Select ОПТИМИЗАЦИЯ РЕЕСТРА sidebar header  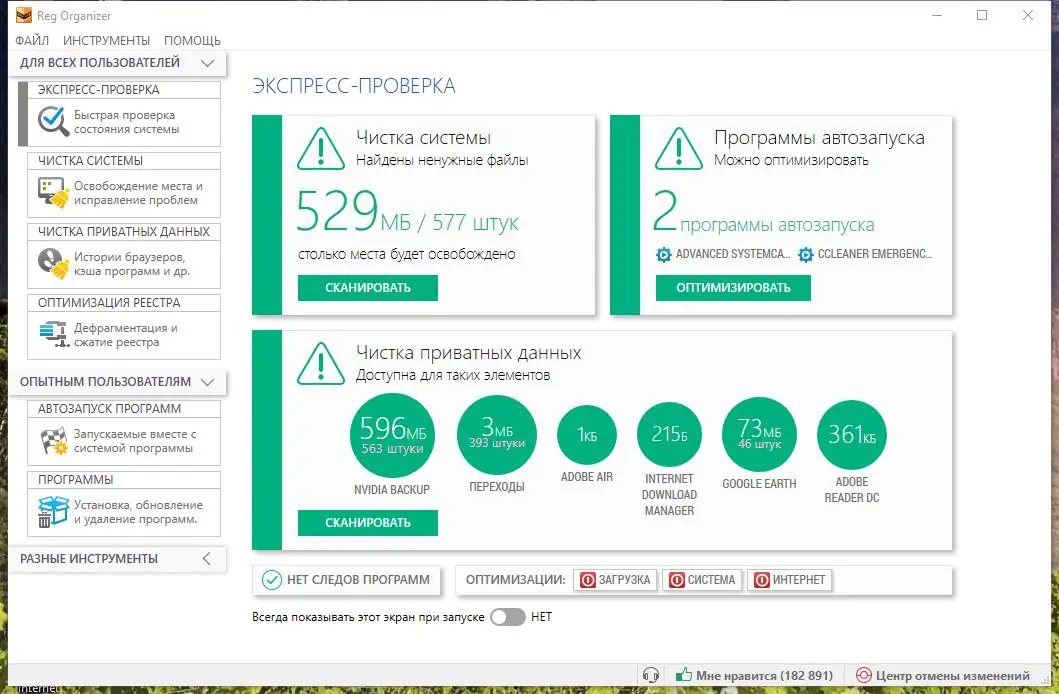pyautogui.click(x=124, y=302)
